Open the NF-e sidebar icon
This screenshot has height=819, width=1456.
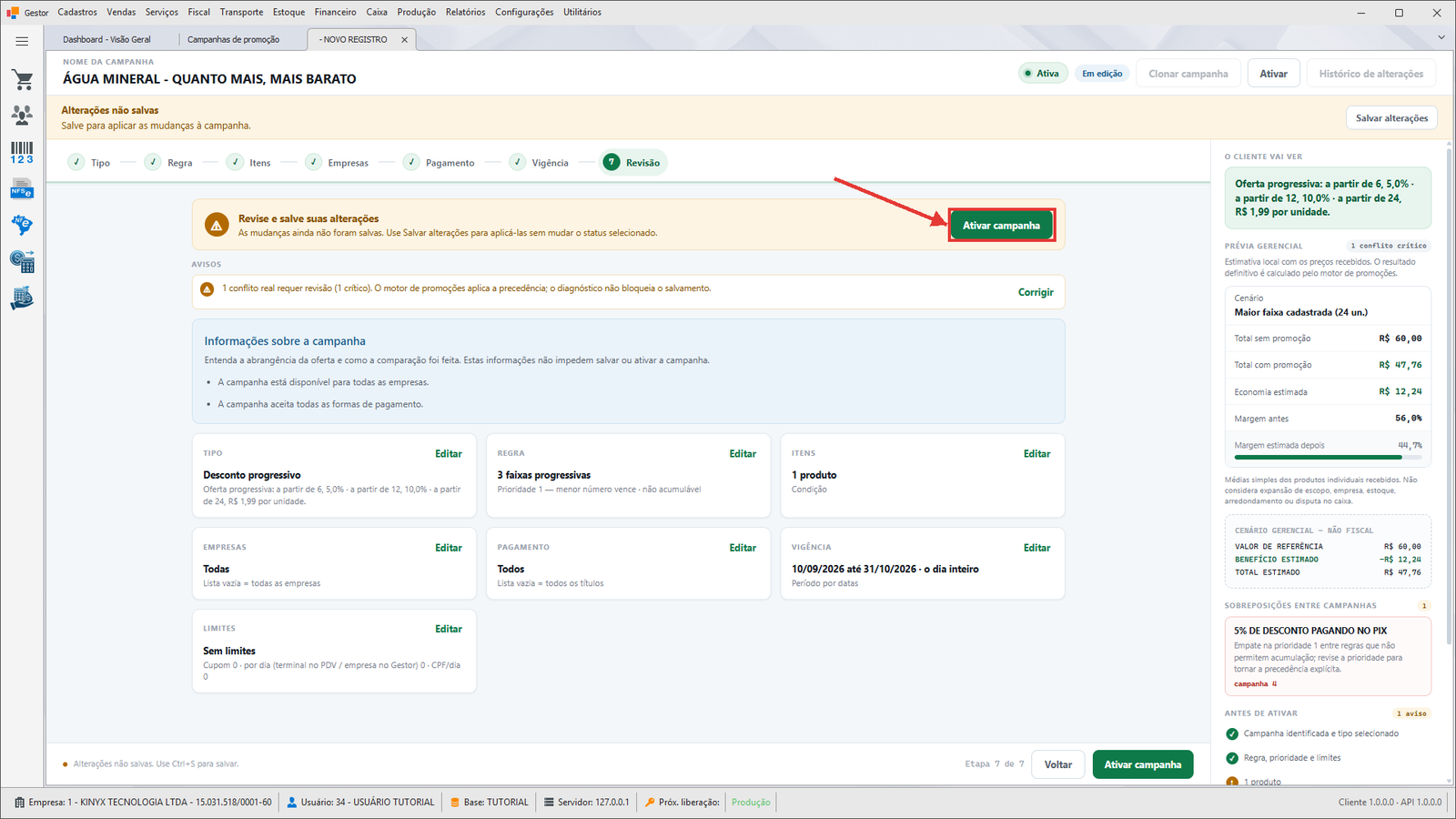coord(22,225)
